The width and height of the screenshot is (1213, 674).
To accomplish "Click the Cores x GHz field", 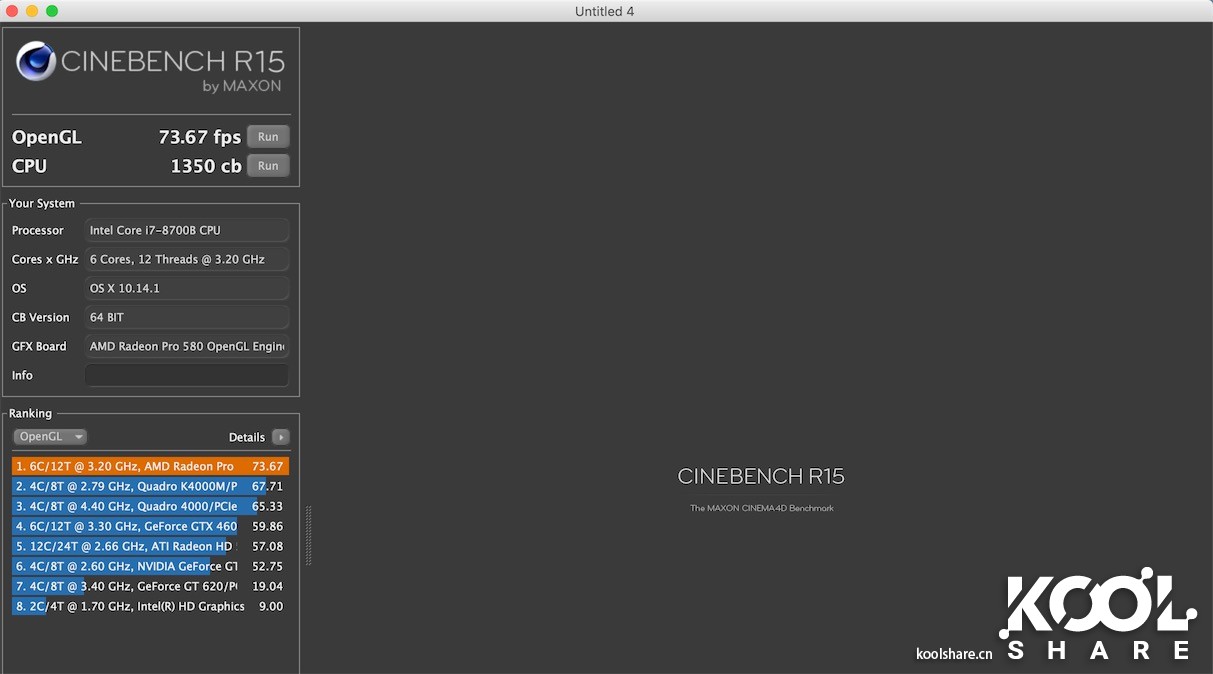I will click(187, 259).
